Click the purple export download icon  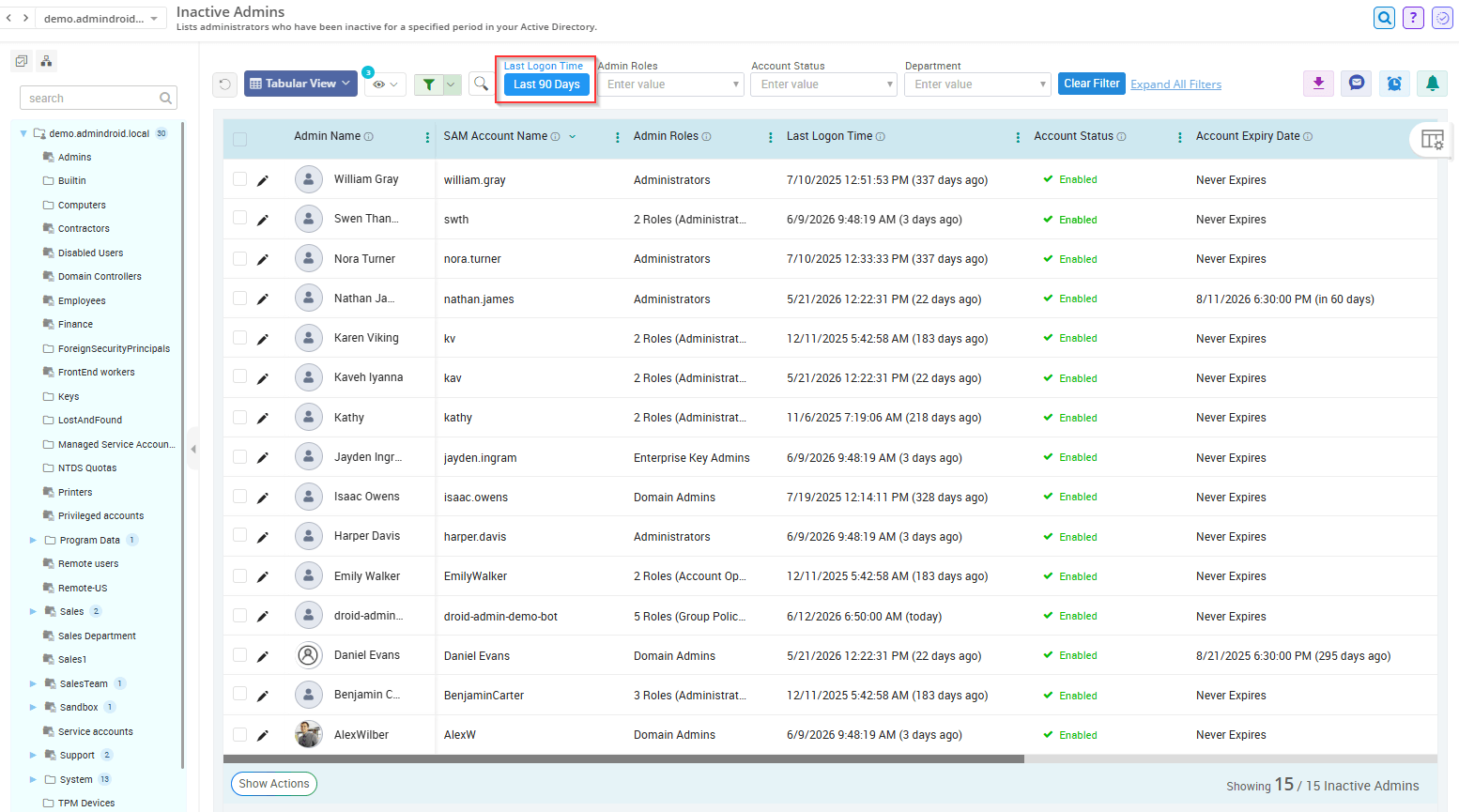(x=1318, y=84)
